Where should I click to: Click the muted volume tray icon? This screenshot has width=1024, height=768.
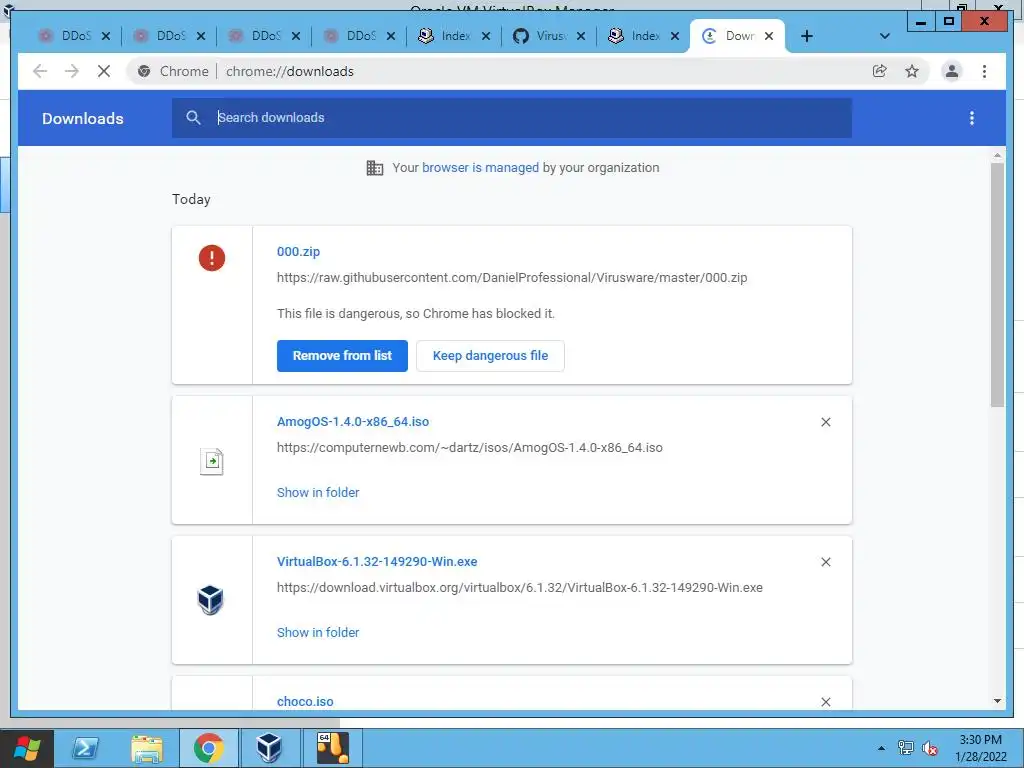pos(929,748)
